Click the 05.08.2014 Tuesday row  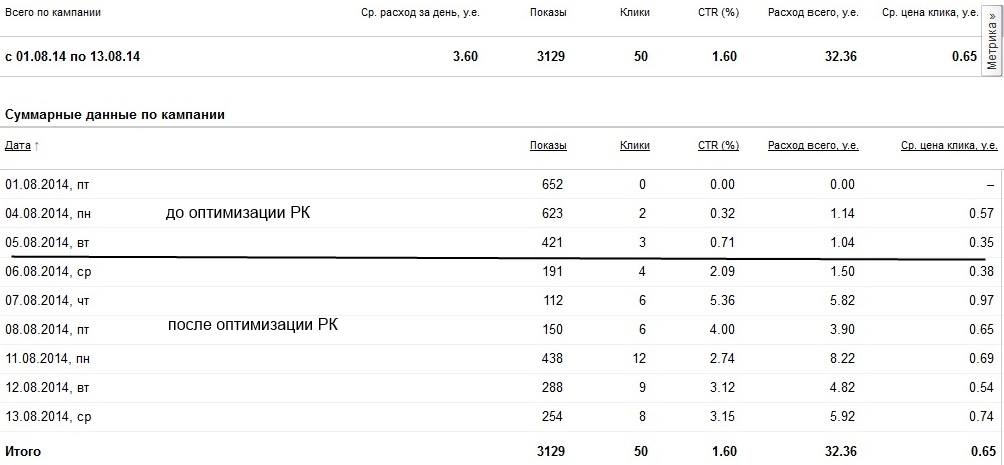point(502,242)
